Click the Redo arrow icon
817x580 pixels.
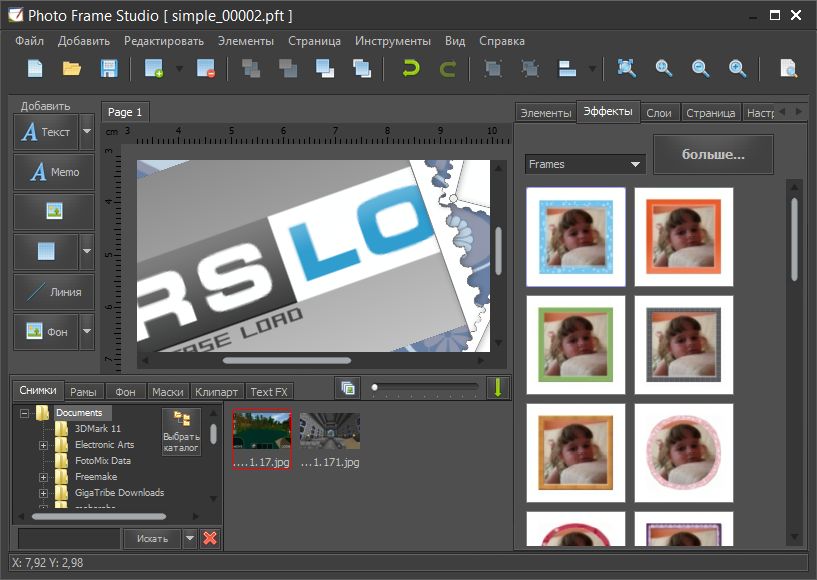point(448,69)
